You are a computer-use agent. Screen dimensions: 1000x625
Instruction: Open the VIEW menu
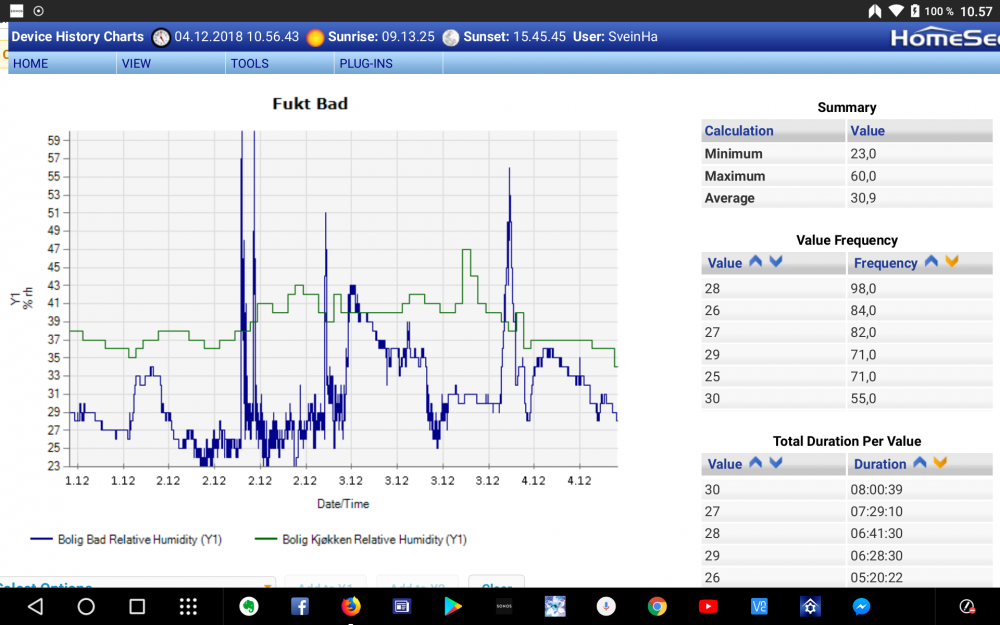click(x=136, y=64)
